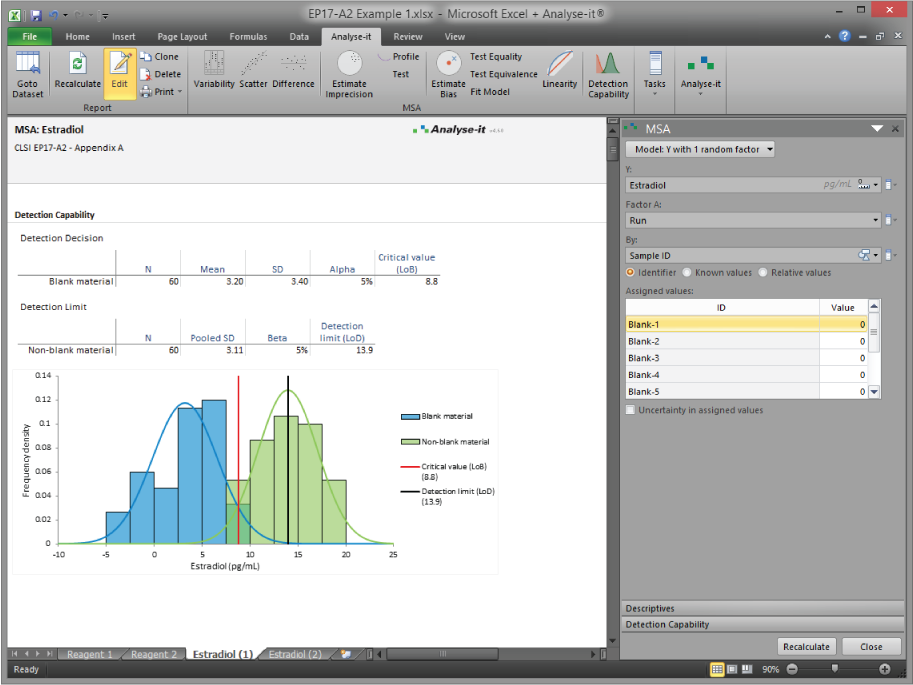Enable Uncertainty in assigned values checkbox
913x685 pixels.
[630, 410]
